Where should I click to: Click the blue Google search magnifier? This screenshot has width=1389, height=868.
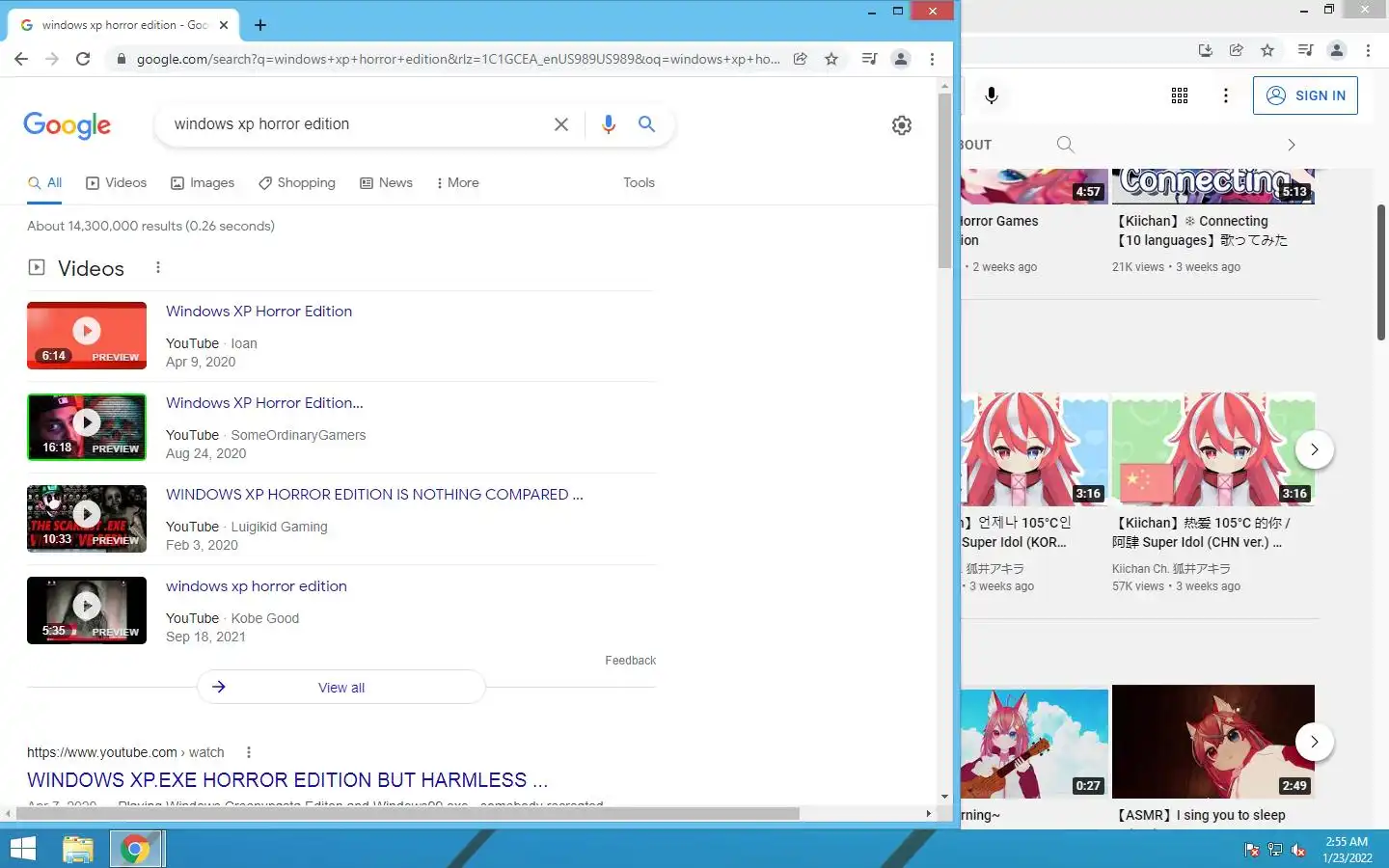[x=647, y=124]
